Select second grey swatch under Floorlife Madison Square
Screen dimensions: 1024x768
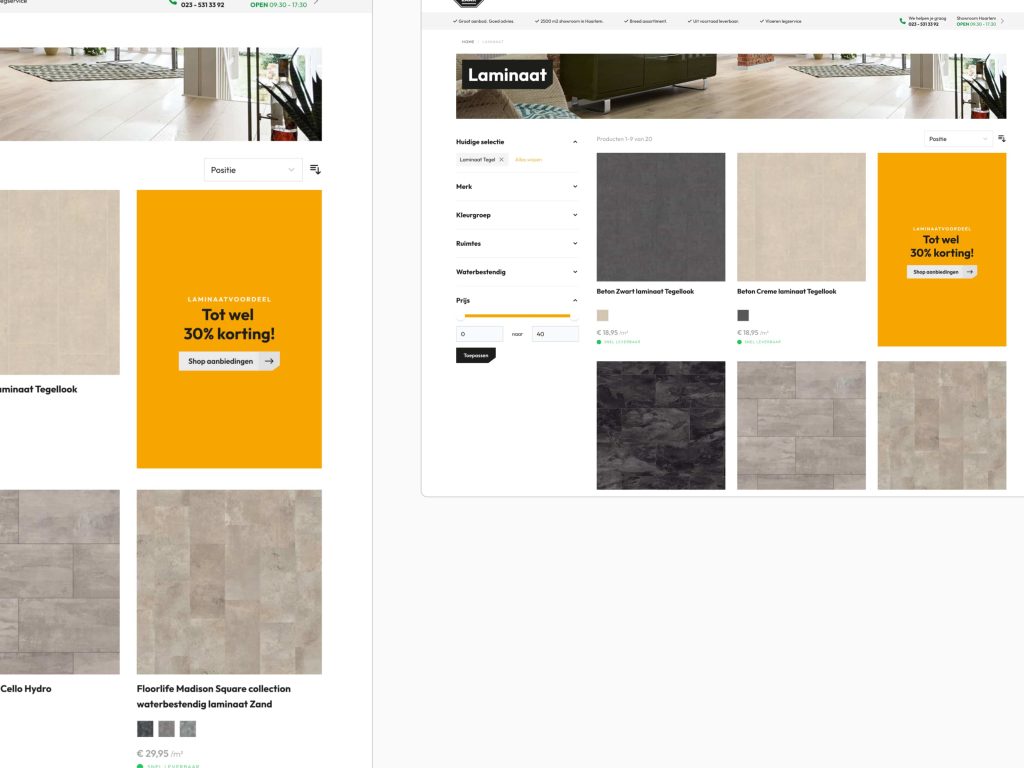[x=167, y=728]
